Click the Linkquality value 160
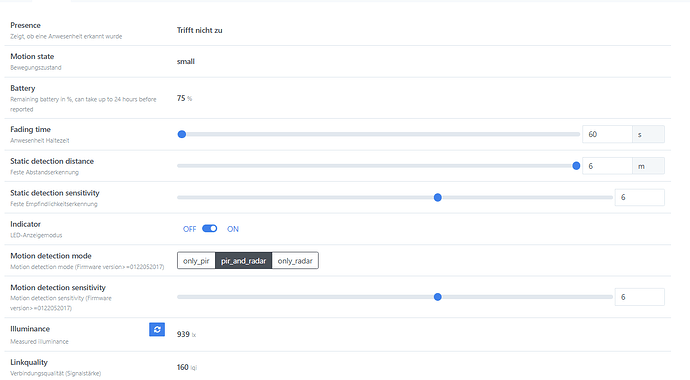Screen dimensions: 690x380 click(183, 367)
